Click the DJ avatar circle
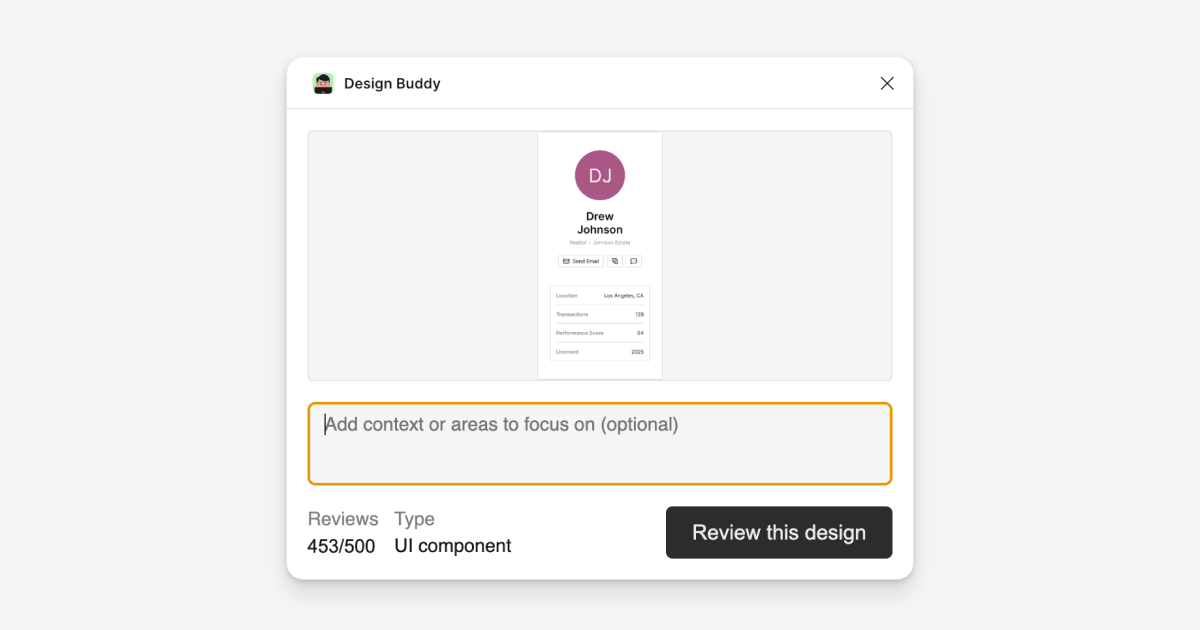The image size is (1200, 630). point(599,175)
